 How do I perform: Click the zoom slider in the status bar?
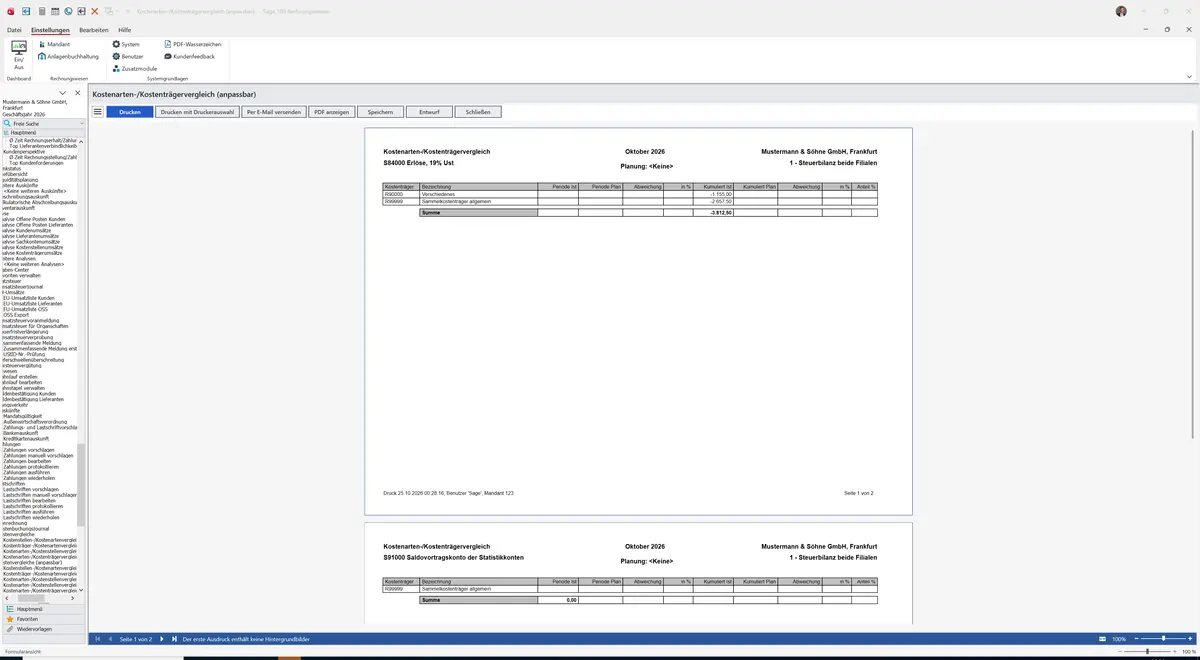coord(1163,638)
